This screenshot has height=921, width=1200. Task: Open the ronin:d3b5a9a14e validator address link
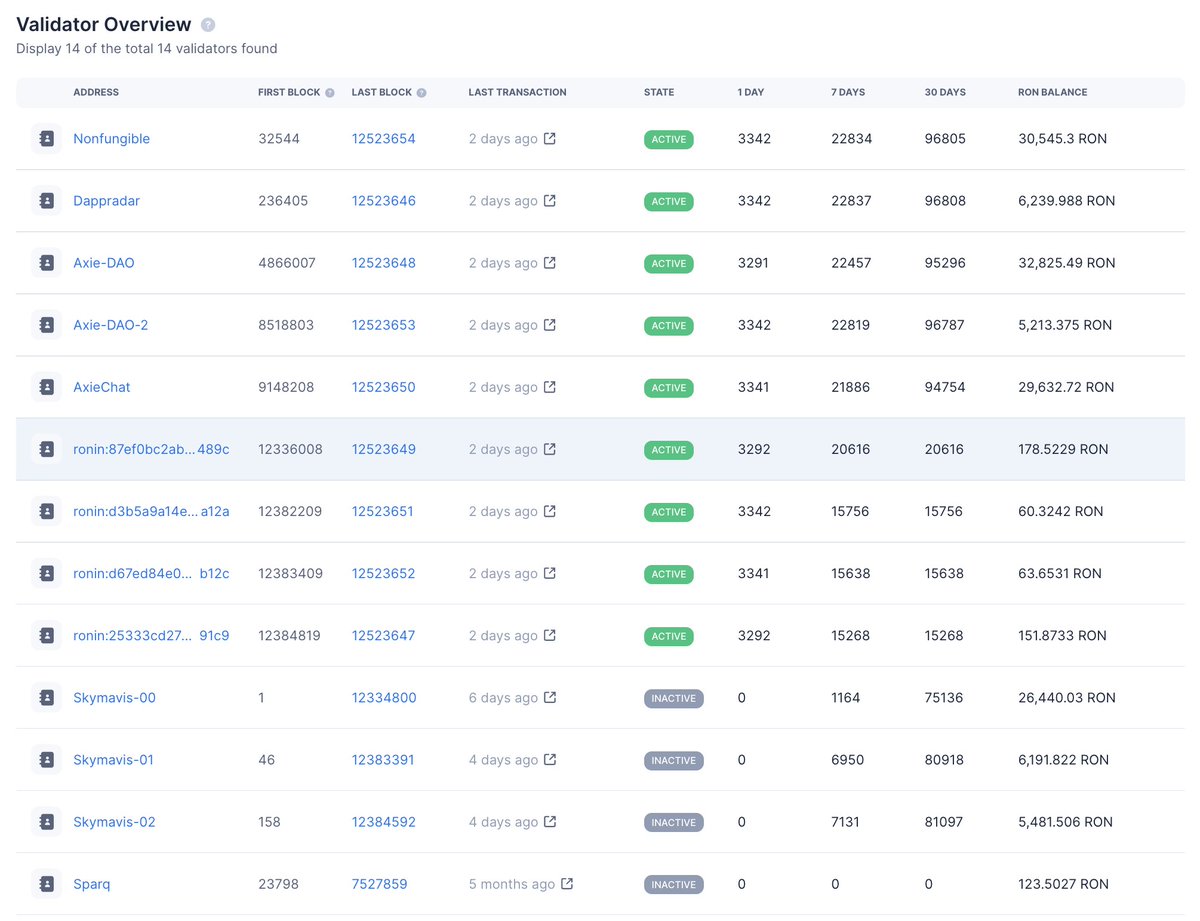(x=151, y=511)
